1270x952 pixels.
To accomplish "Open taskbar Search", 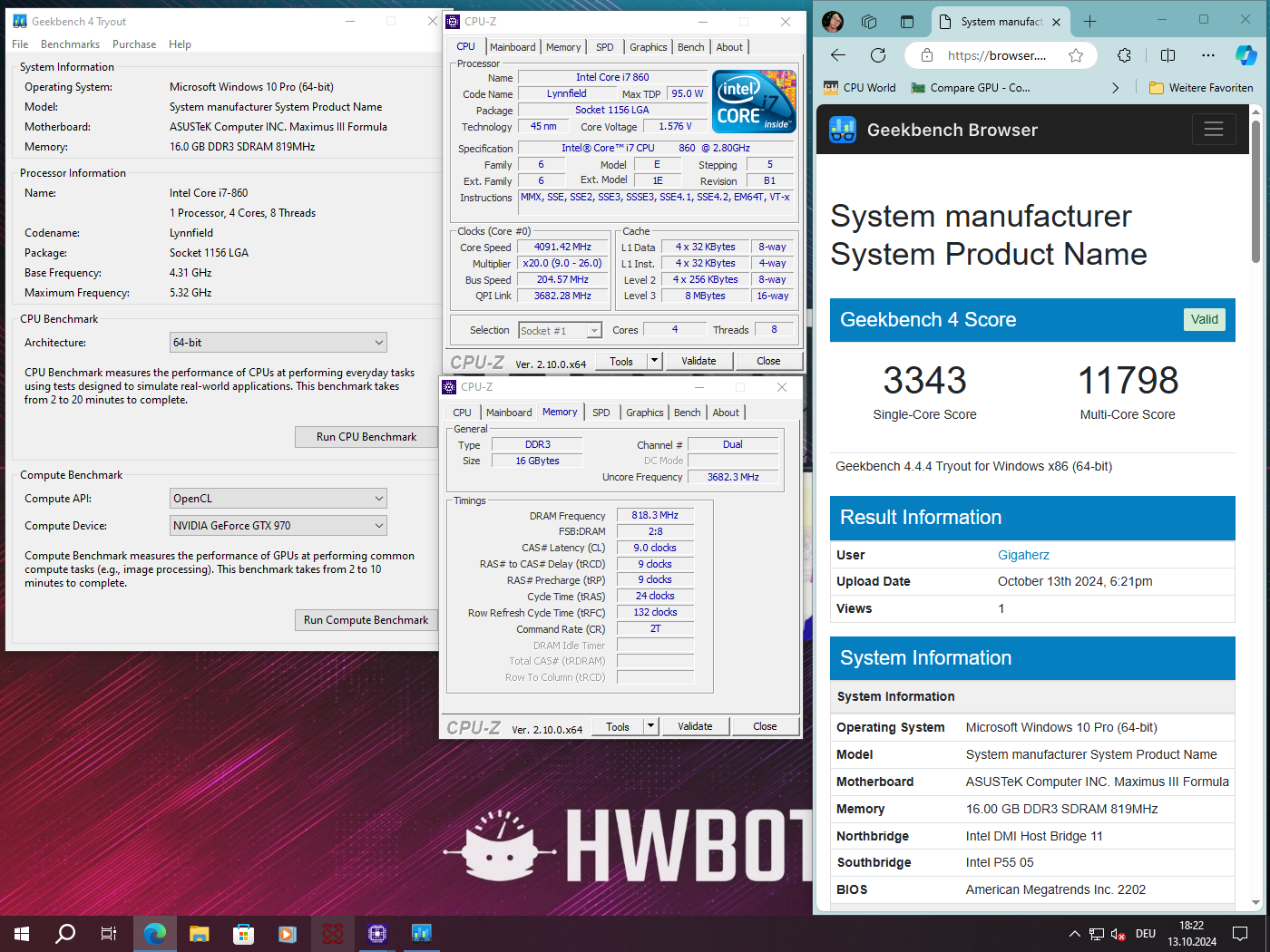I will [x=65, y=933].
